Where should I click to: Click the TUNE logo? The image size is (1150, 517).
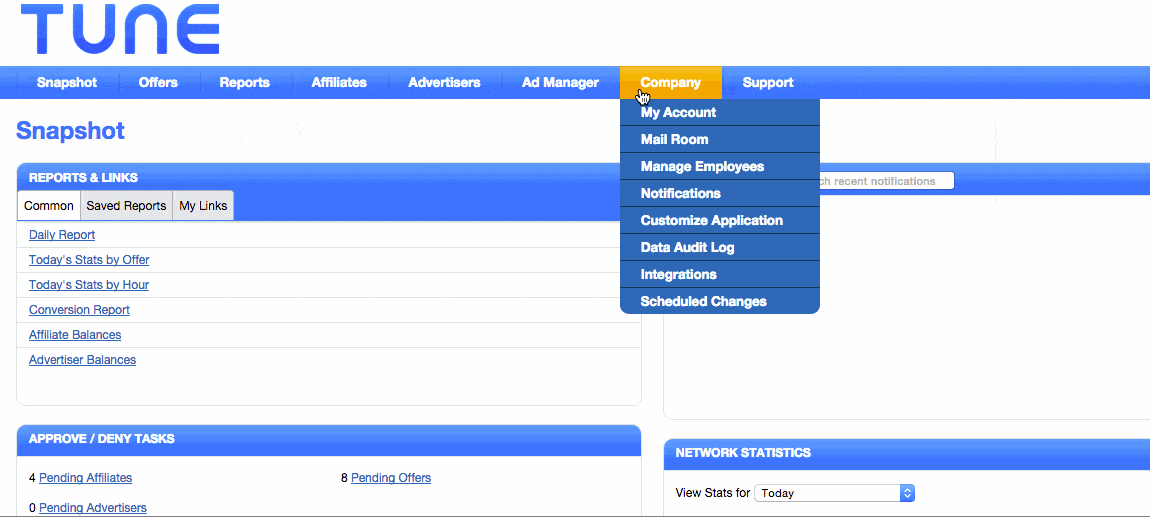pos(120,30)
